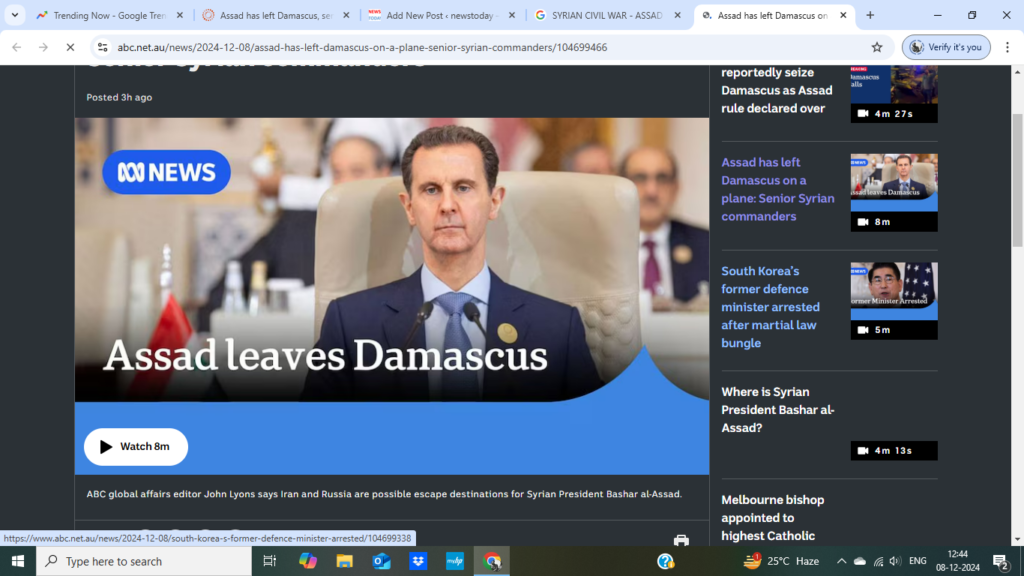Open the OneDrive cloud tray icon
1024x576 pixels.
[x=860, y=561]
